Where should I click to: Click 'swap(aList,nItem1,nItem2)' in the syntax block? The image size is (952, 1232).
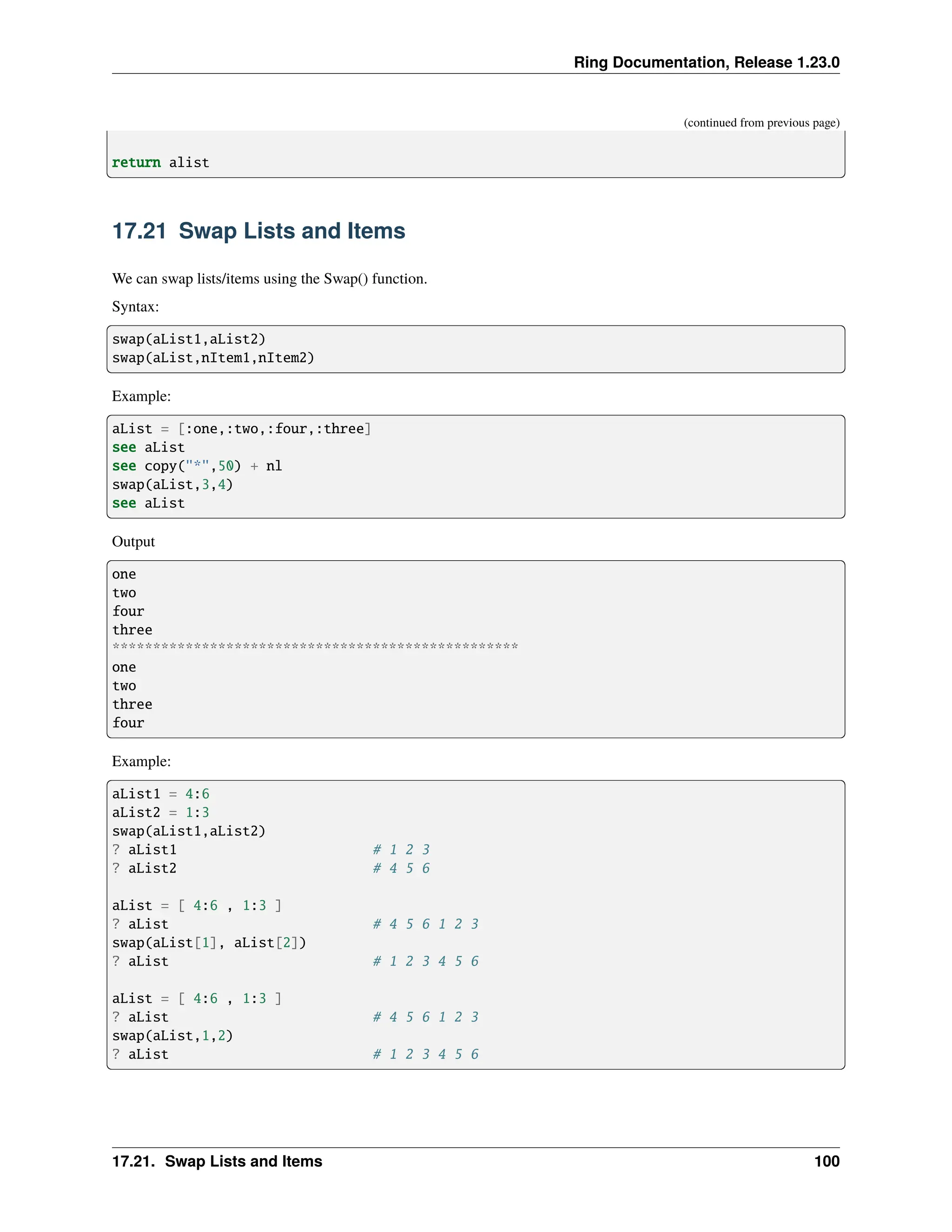tap(213, 358)
